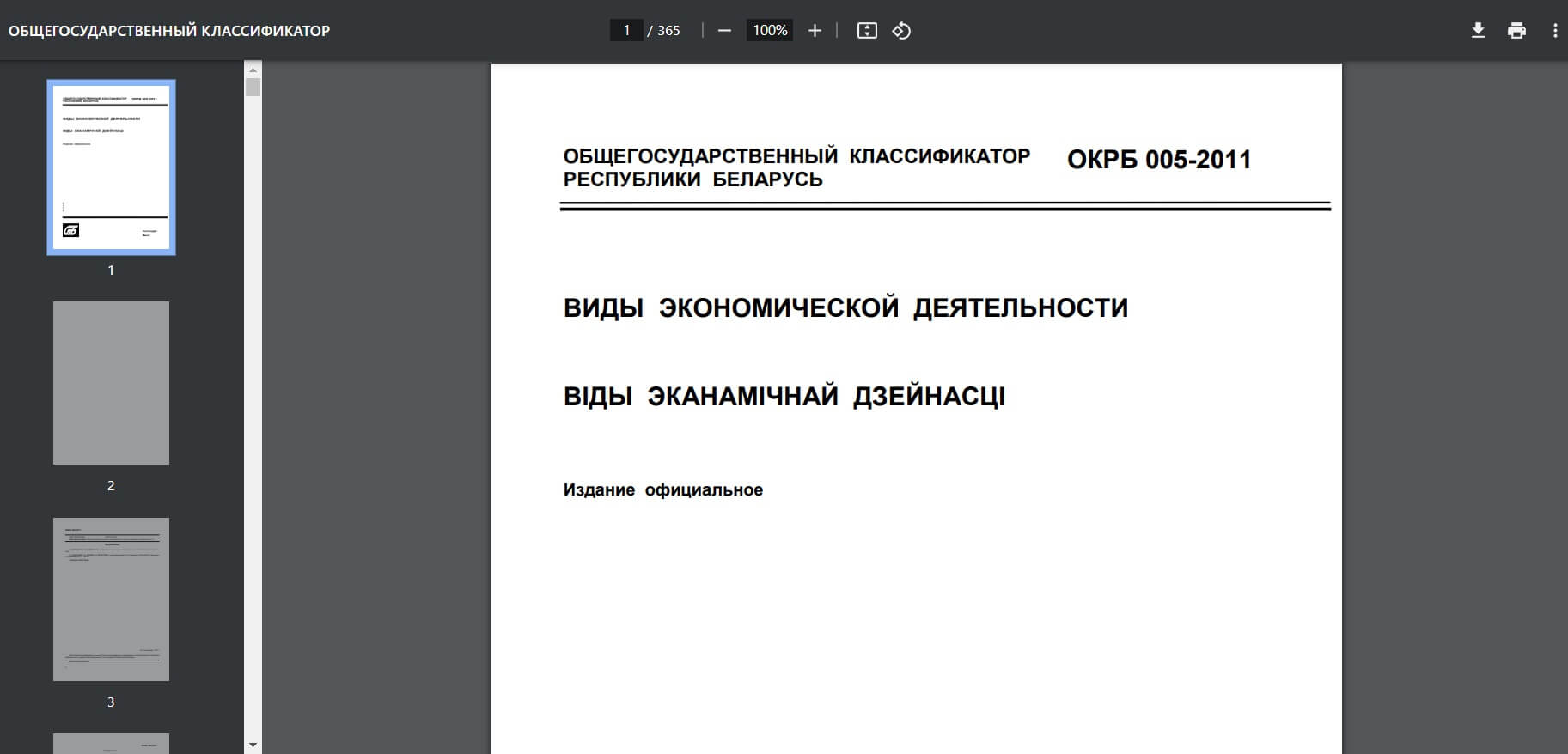Click the 'ОКРБ 005-2011' code text
Image resolution: width=1568 pixels, height=754 pixels.
pos(1159,160)
